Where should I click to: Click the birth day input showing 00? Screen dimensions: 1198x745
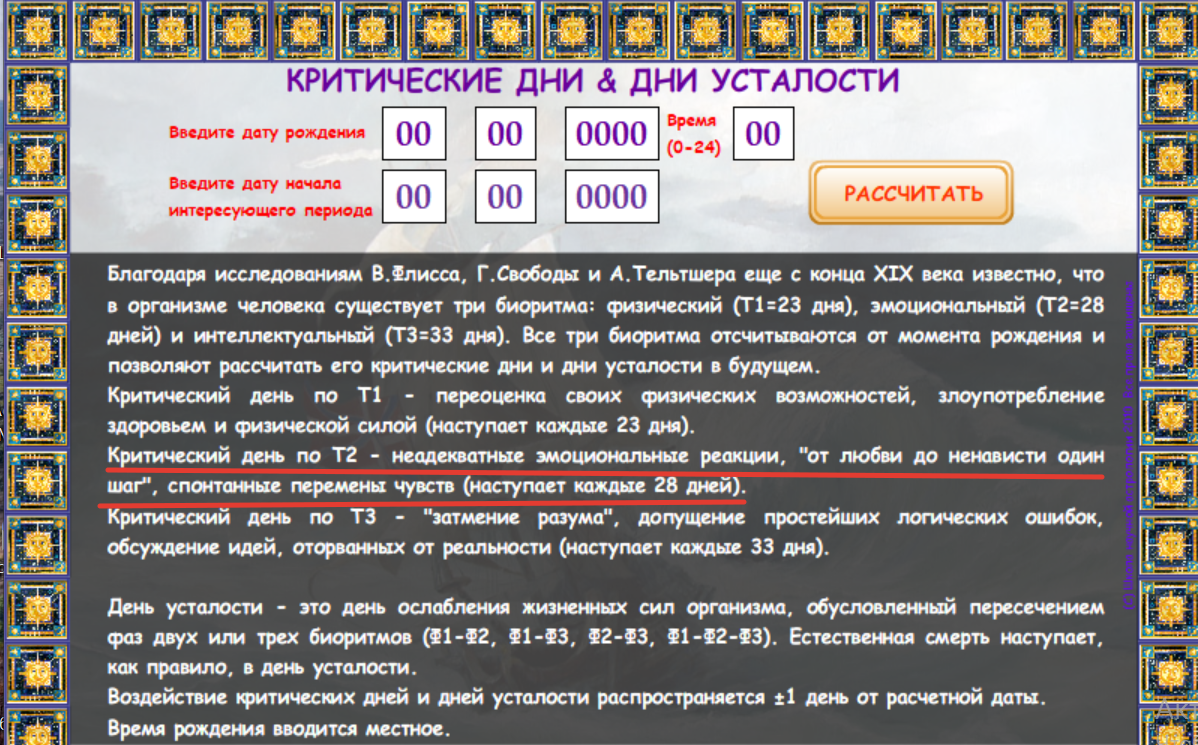click(414, 133)
